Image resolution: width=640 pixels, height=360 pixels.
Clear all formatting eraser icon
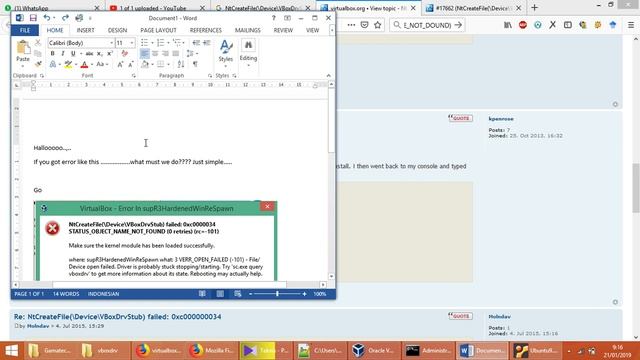coord(125,53)
